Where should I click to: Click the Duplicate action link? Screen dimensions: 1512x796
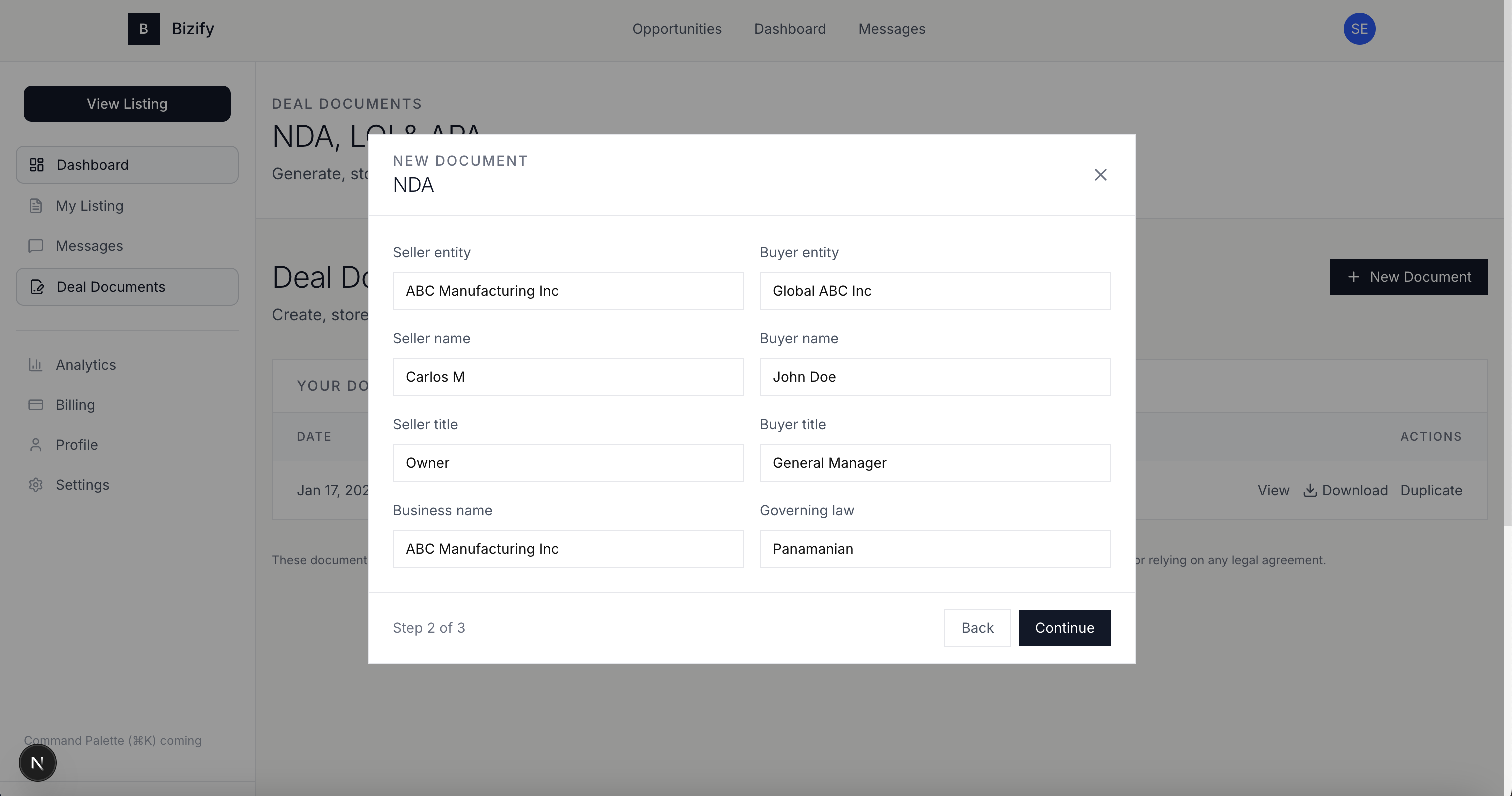click(x=1431, y=490)
